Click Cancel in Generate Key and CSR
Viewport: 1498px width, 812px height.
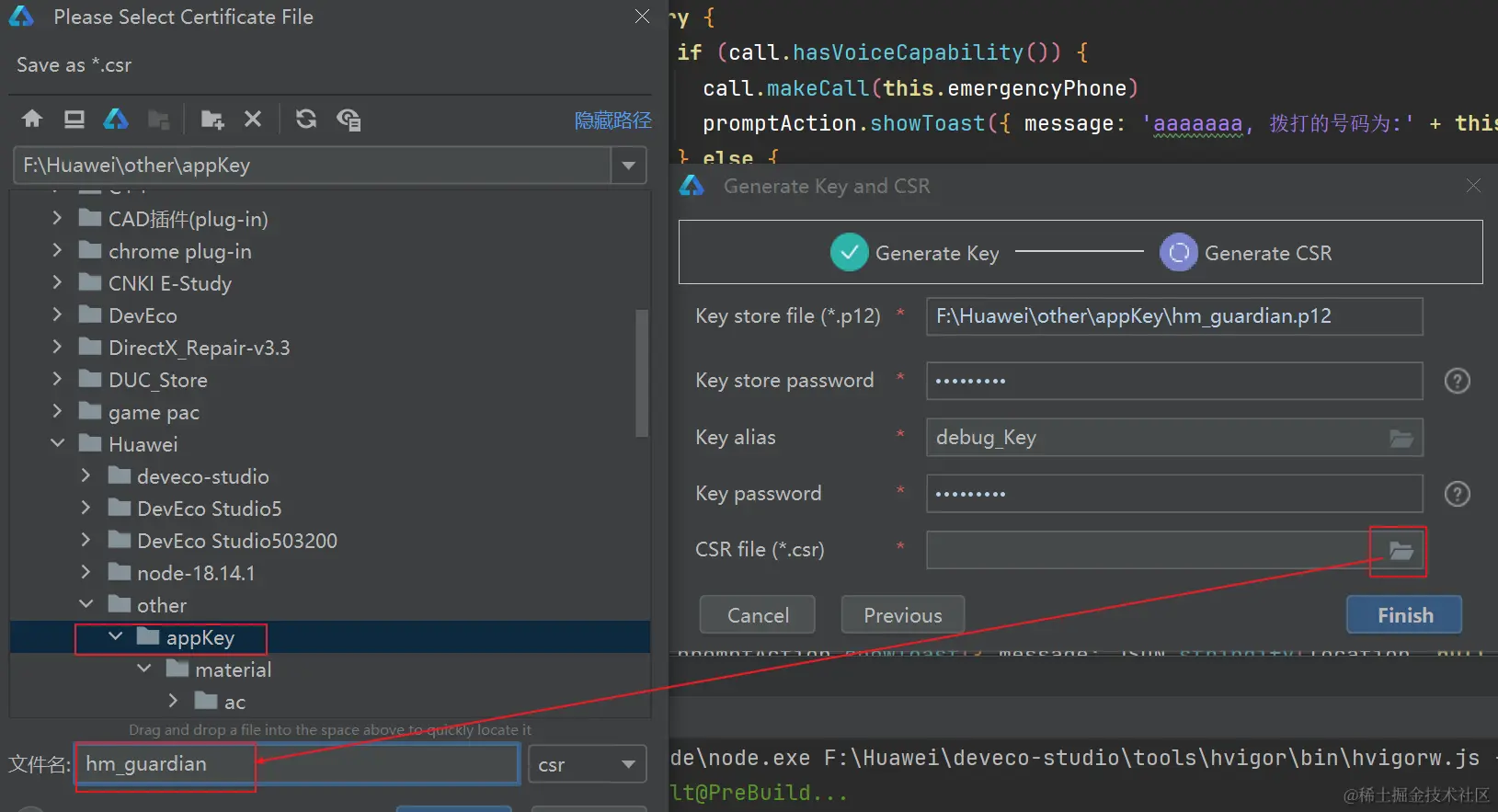758,615
